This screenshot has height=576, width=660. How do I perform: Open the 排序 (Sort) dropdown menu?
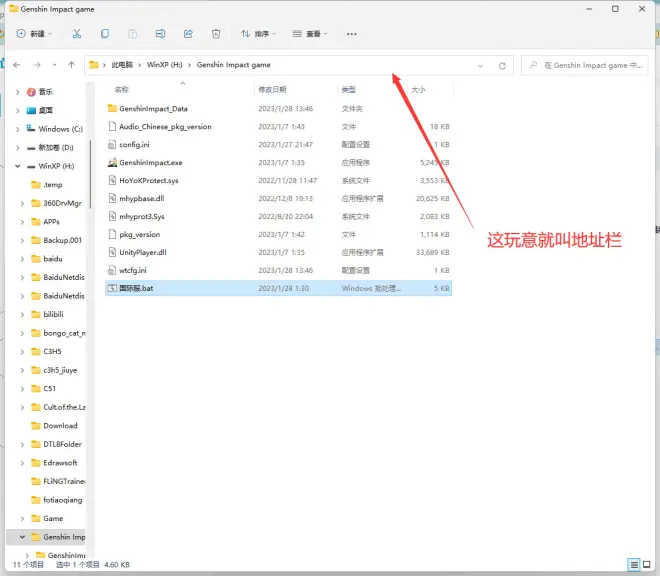[258, 34]
